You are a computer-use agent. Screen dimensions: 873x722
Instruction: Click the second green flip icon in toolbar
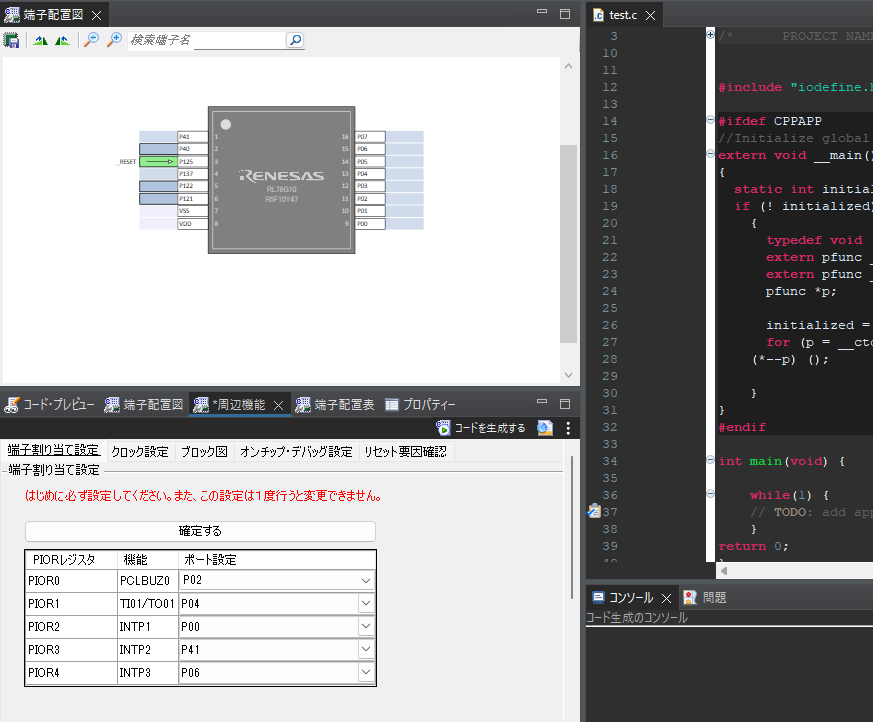pos(62,40)
